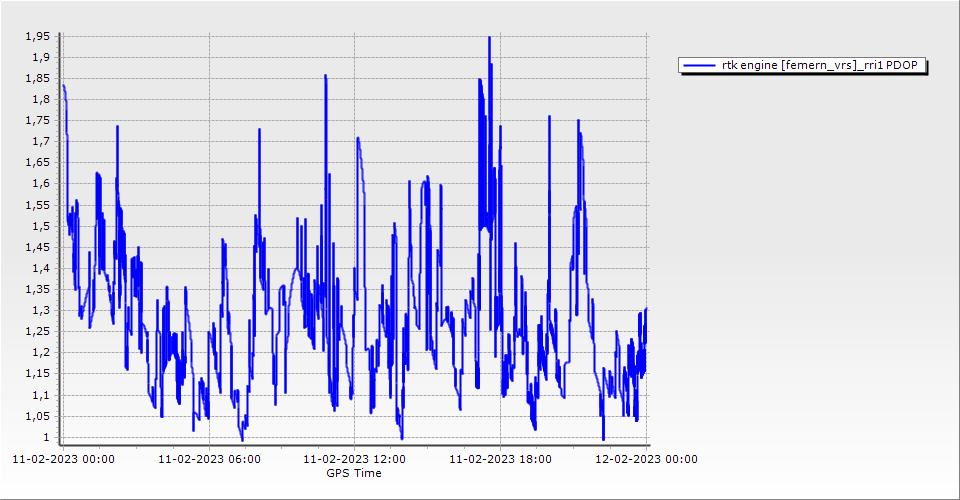Click the 1,75 vertical axis label
Viewport: 960px width, 500px height.
click(39, 120)
